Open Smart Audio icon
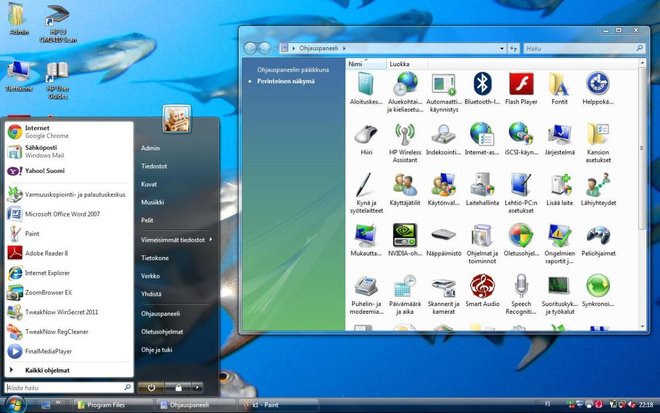The image size is (660, 413). 482,286
